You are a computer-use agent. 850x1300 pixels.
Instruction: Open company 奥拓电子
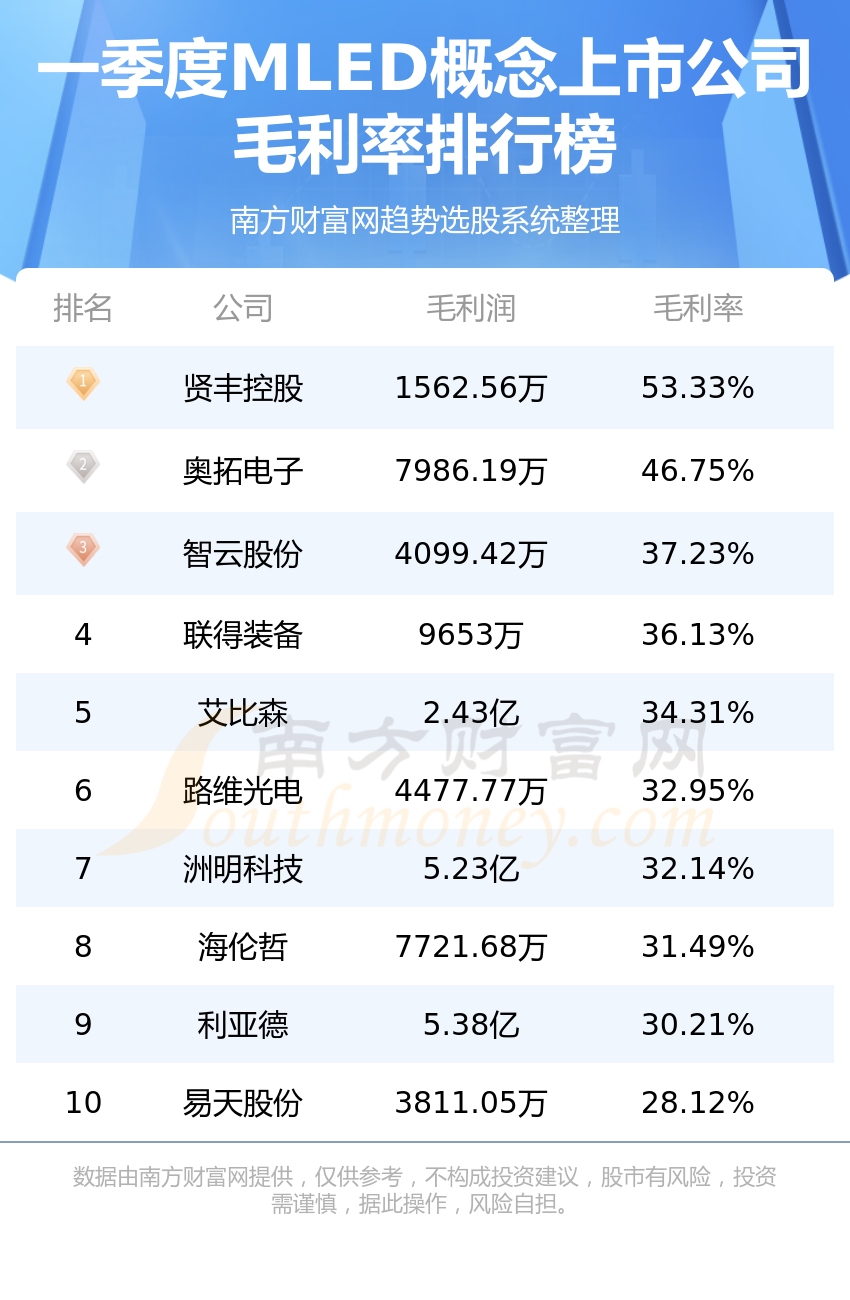243,471
